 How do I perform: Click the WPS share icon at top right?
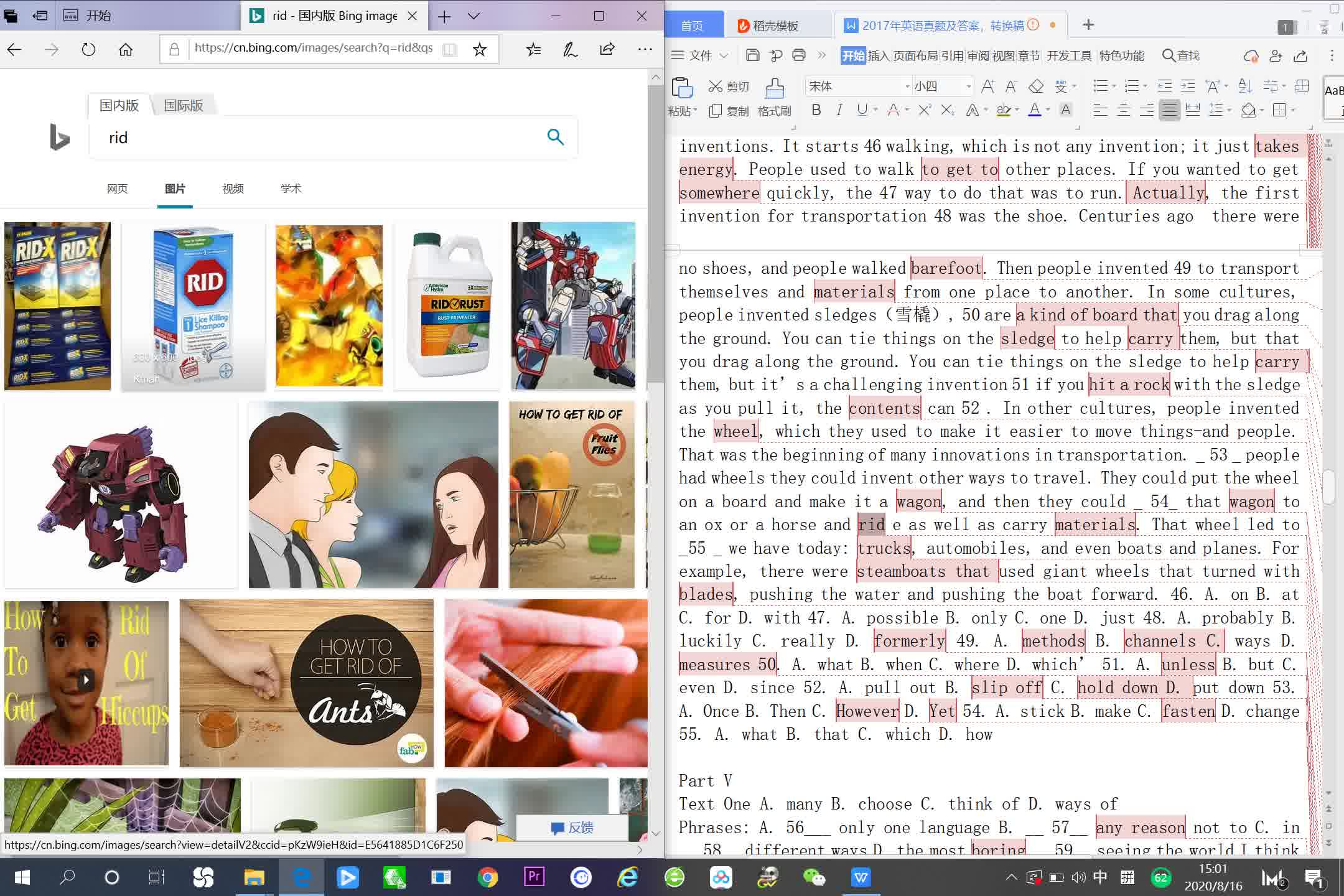pos(1300,56)
